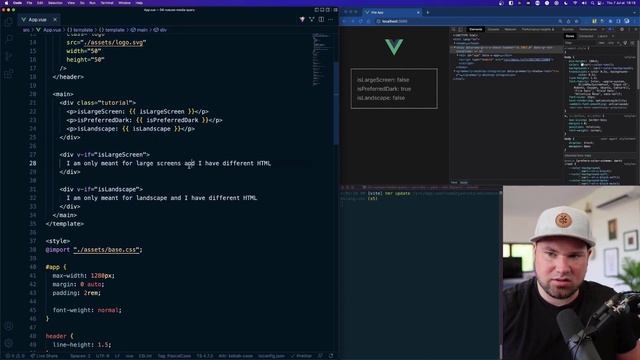The image size is (640, 360).
Task: Click the split editor right icon
Action: pos(321,19)
